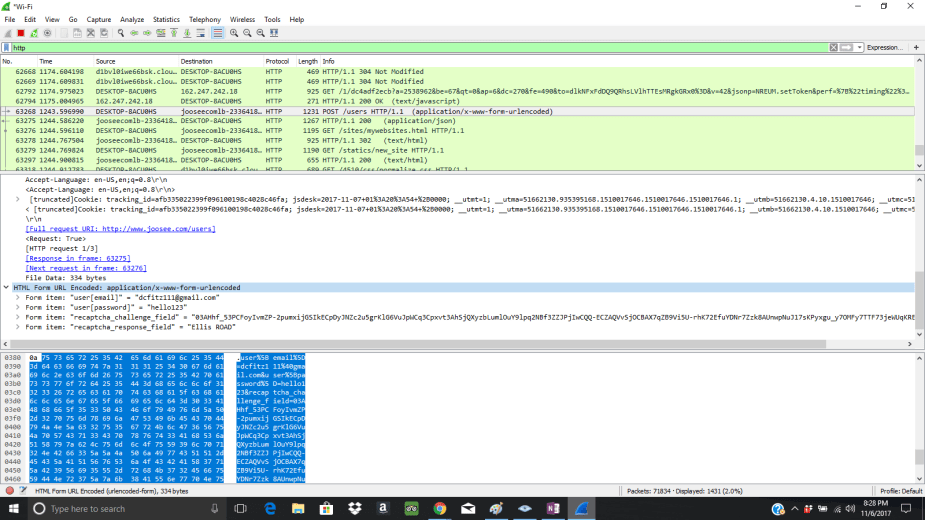Click the Expression... button
Viewport: 925px width, 520px height.
coord(884,47)
